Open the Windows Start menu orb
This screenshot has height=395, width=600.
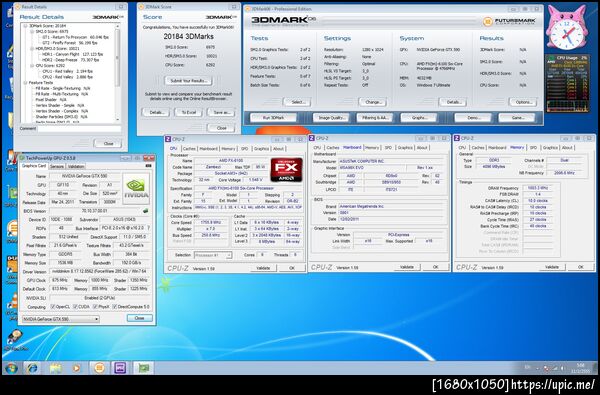pyautogui.click(x=11, y=368)
